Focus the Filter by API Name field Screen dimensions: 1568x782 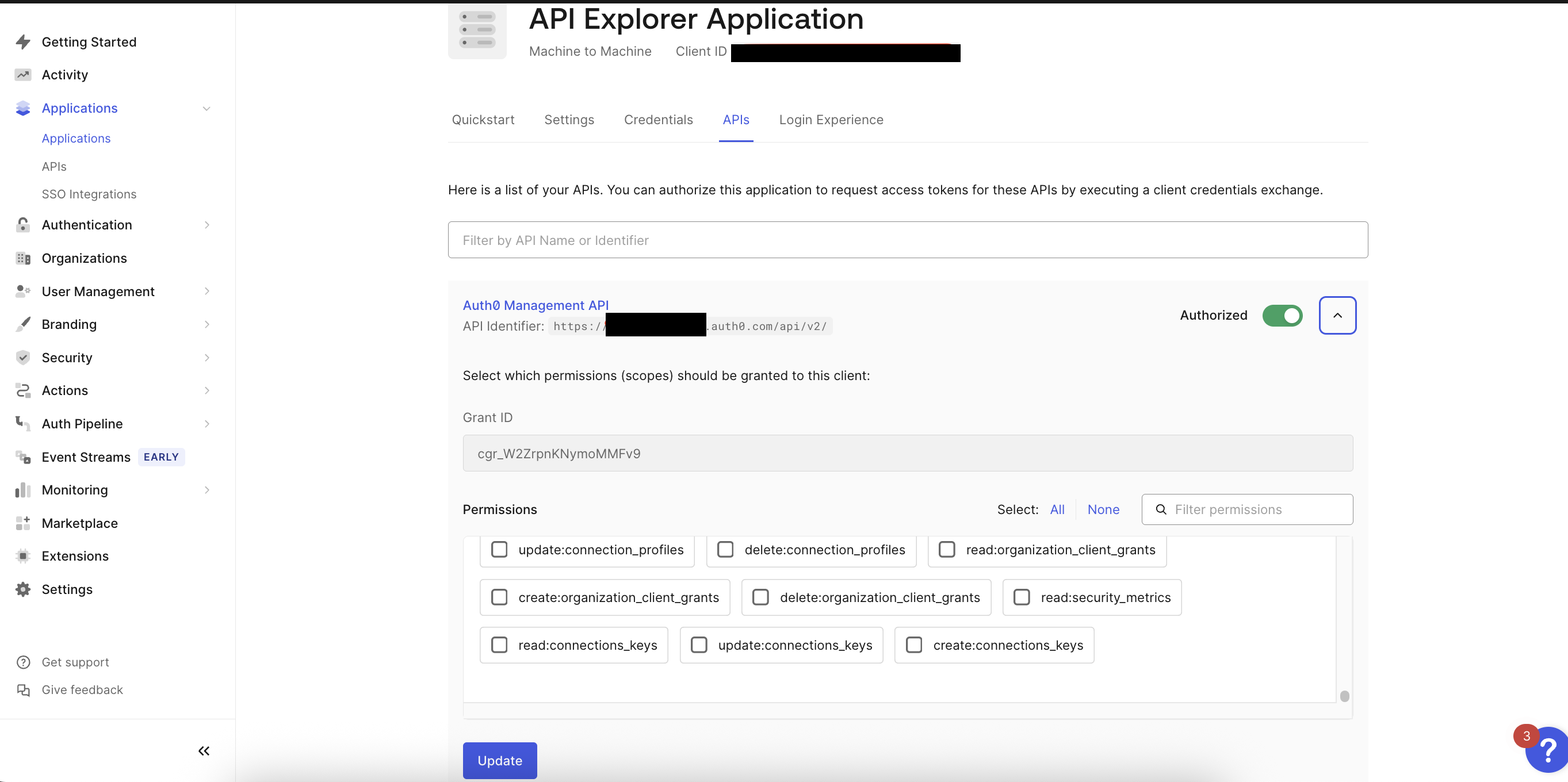pos(908,240)
